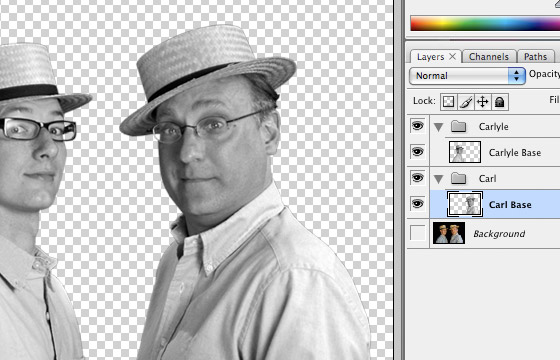560x360 pixels.
Task: Collapse the Carl group triangle
Action: pos(439,179)
